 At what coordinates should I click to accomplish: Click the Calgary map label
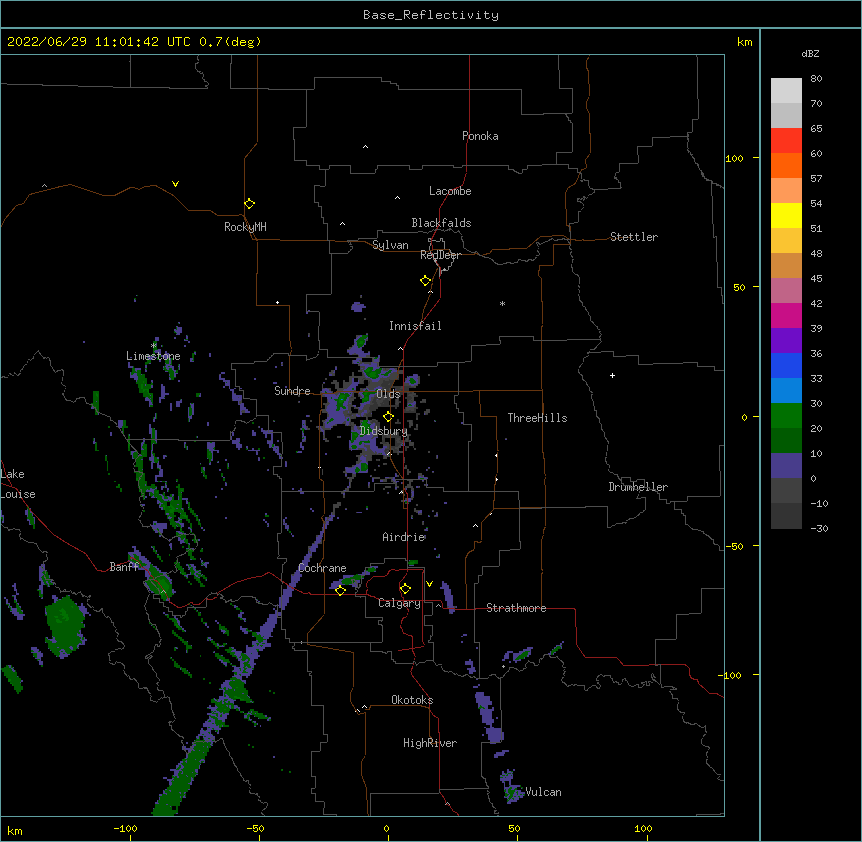(x=400, y=603)
